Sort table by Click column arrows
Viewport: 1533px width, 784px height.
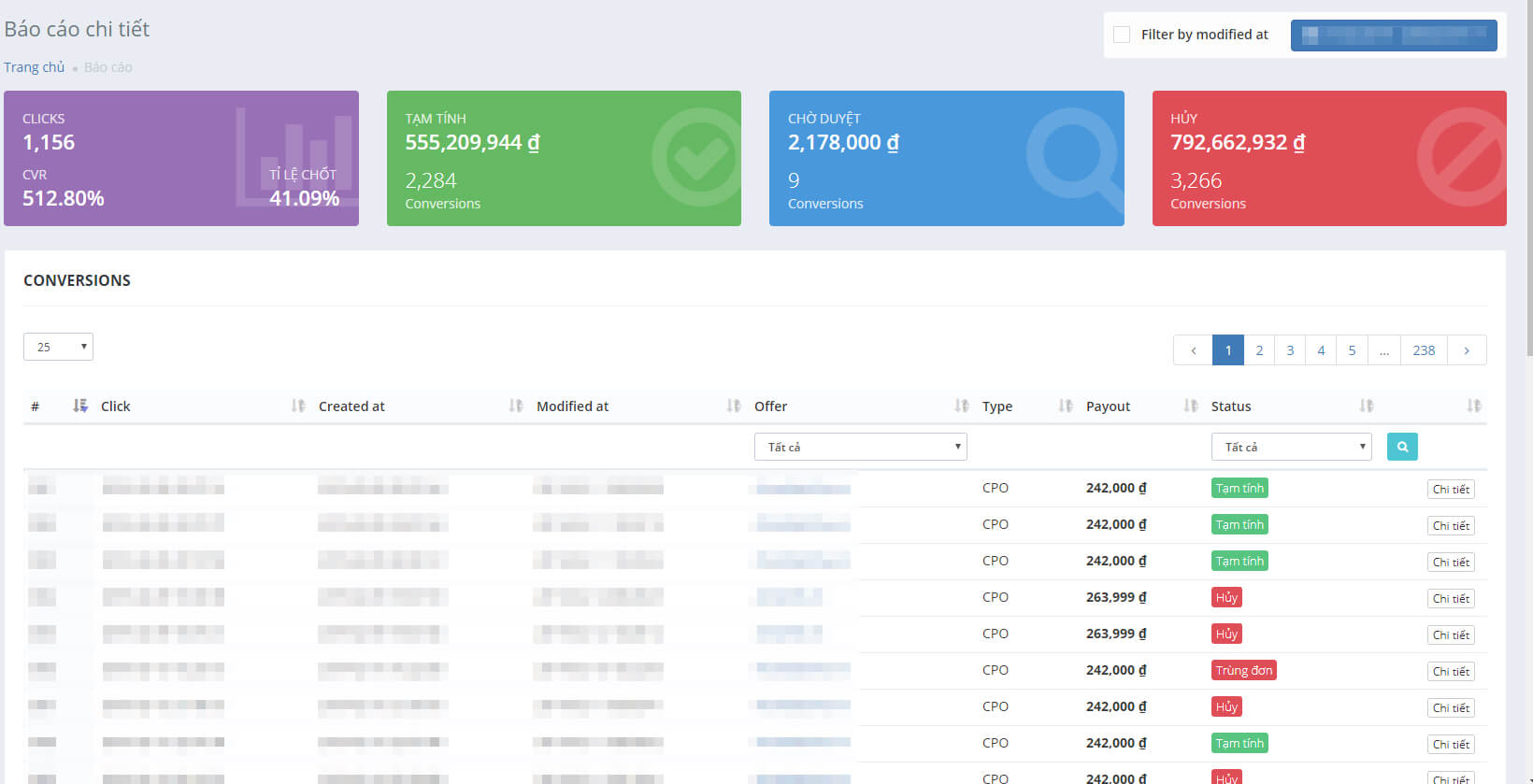pyautogui.click(x=298, y=406)
